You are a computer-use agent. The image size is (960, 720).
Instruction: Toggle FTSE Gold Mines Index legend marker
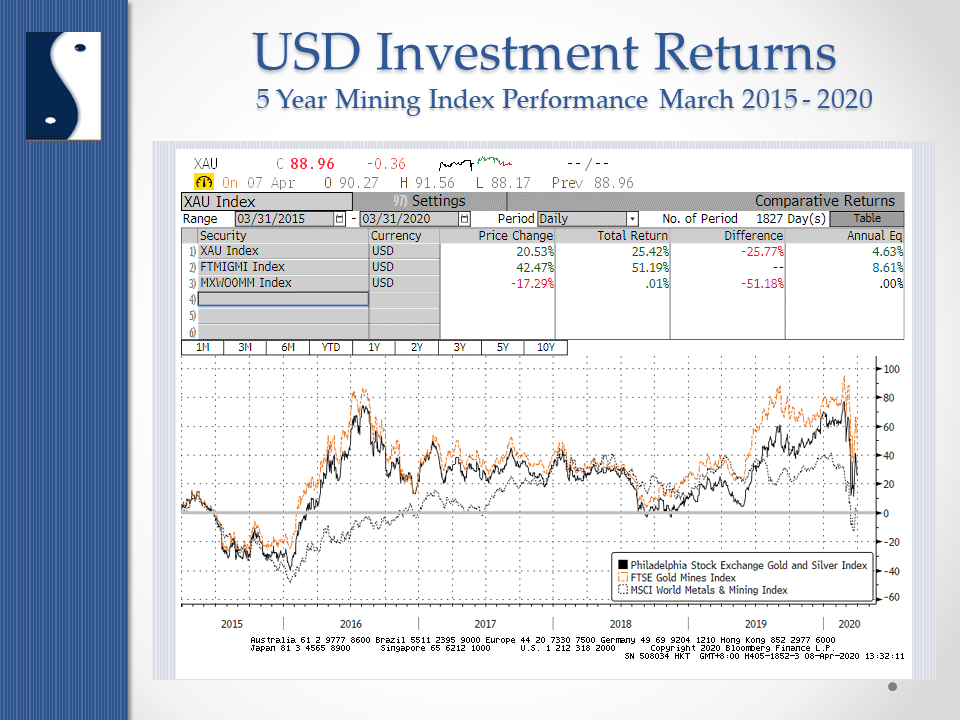click(x=622, y=578)
